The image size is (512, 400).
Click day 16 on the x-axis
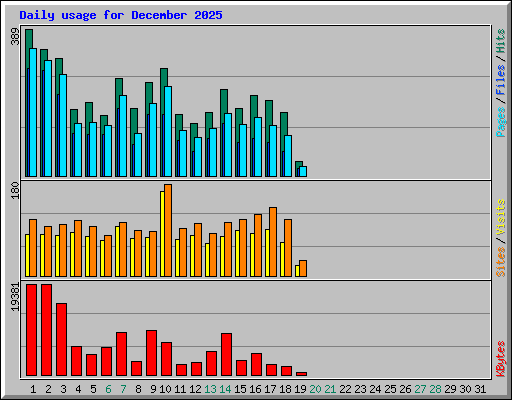pyautogui.click(x=255, y=389)
